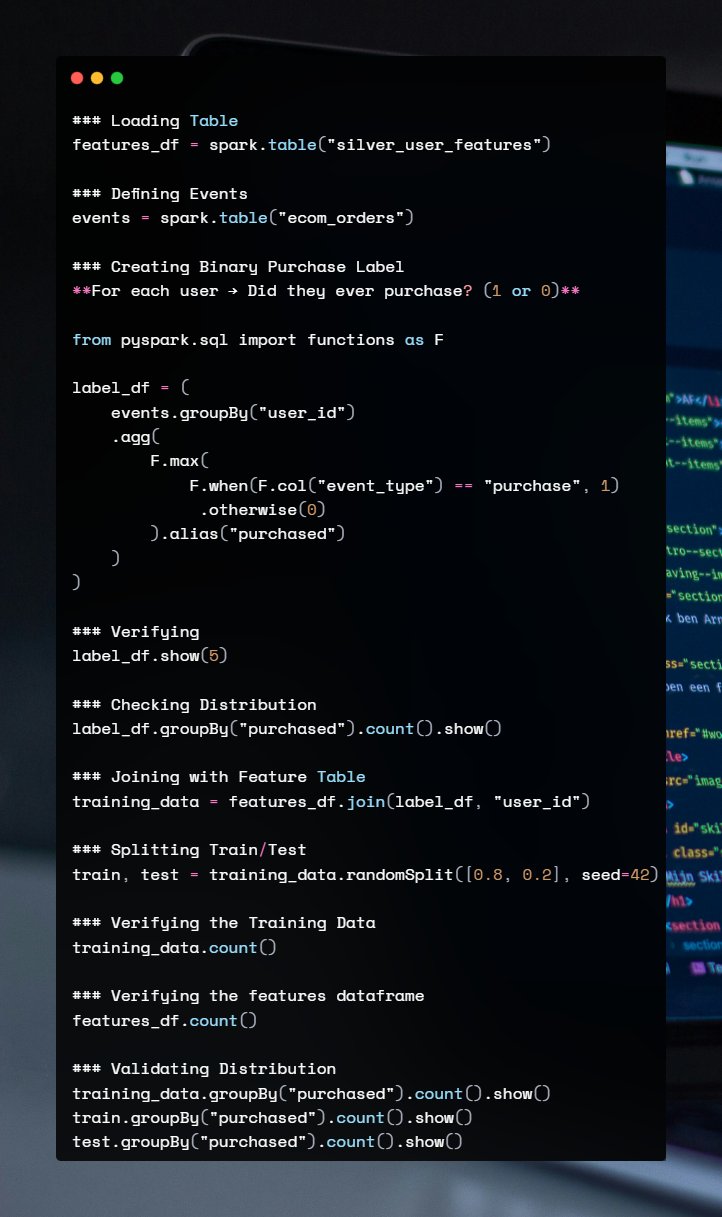
Task: Click the test.groupBy("purchased") line
Action: pos(267,1142)
